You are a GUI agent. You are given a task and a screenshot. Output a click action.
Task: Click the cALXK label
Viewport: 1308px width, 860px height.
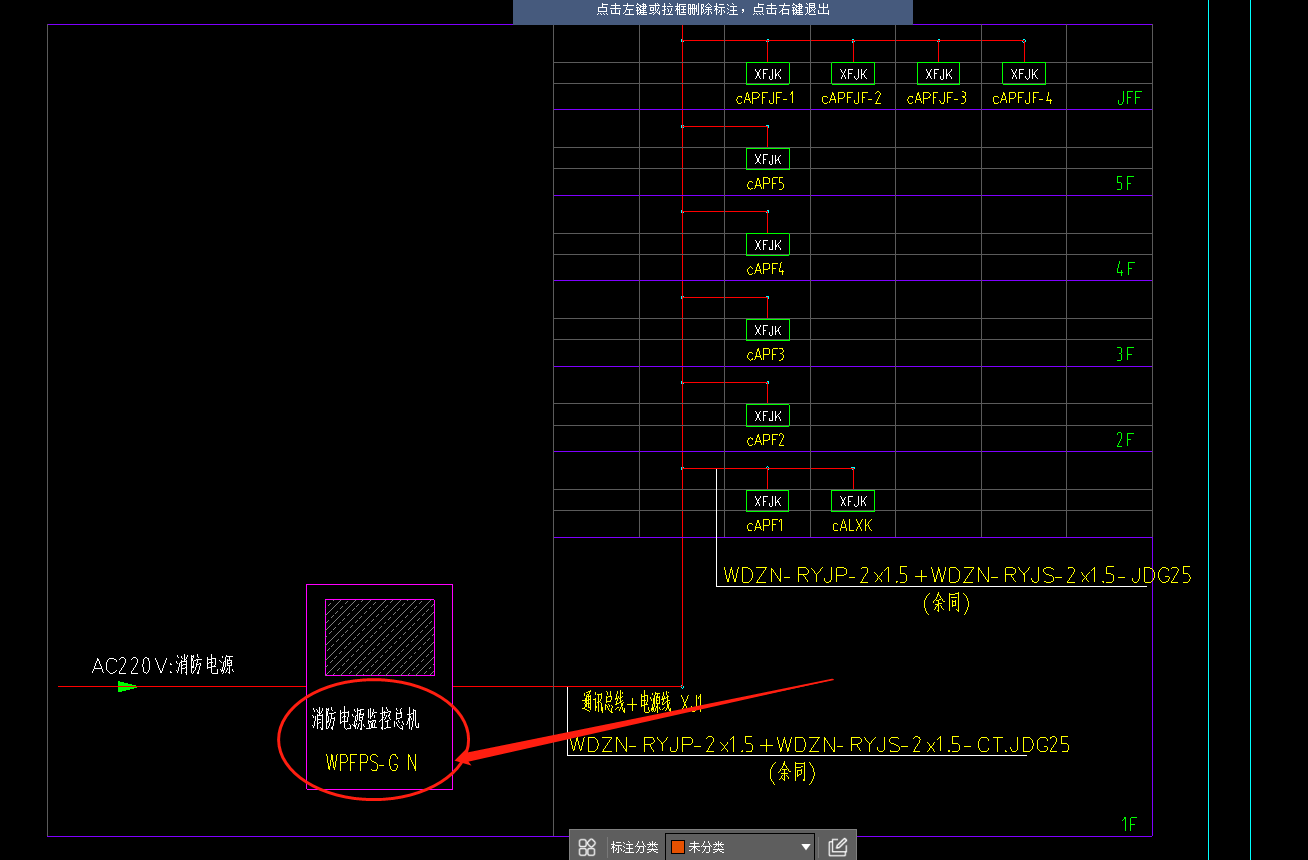pos(852,526)
